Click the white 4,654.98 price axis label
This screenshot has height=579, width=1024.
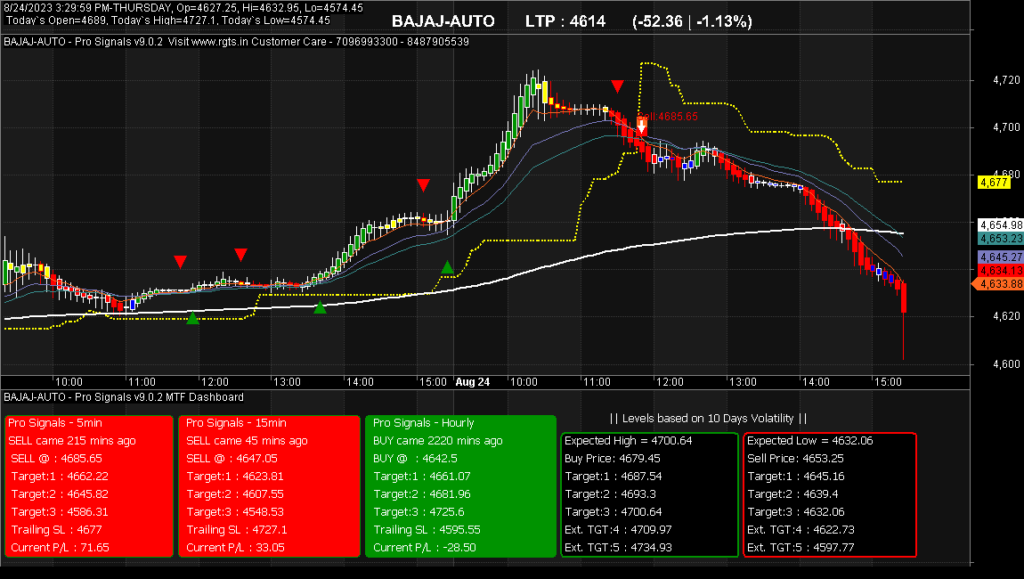(1000, 224)
